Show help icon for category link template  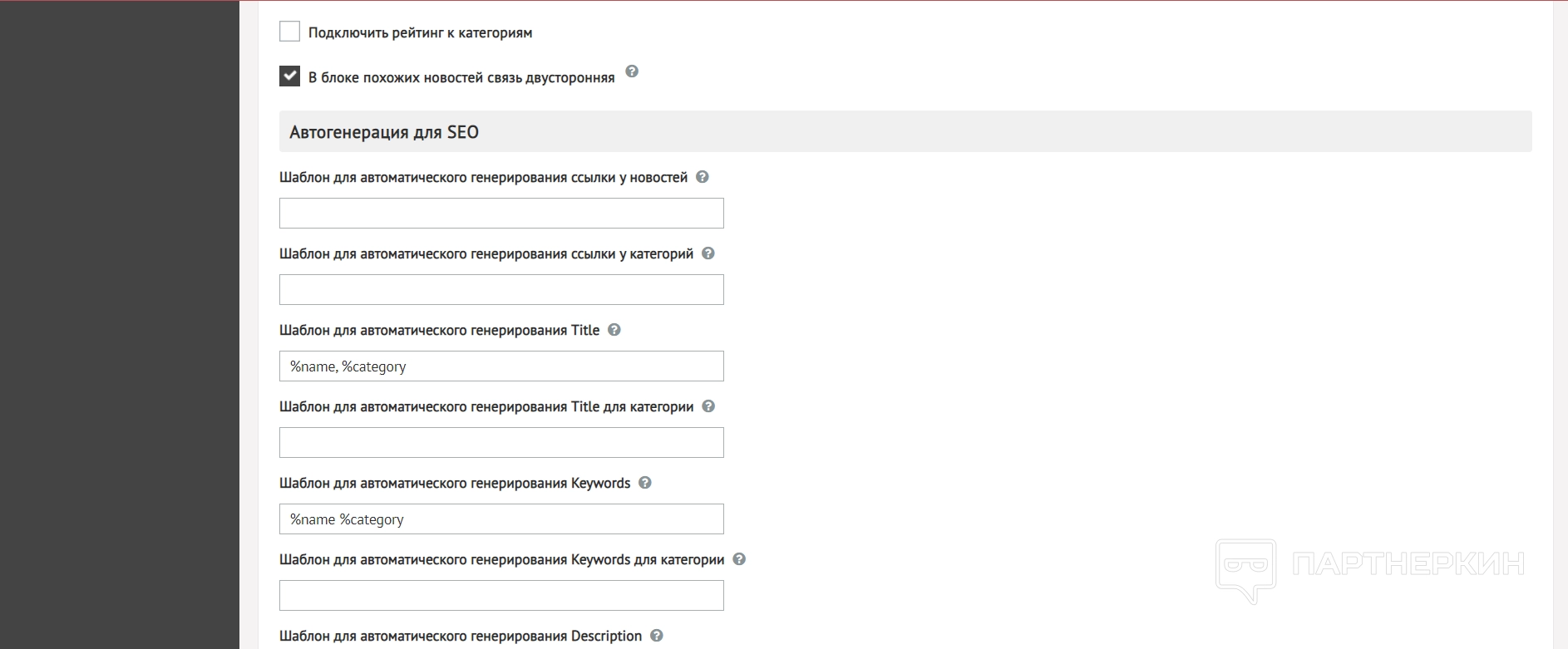(x=708, y=253)
